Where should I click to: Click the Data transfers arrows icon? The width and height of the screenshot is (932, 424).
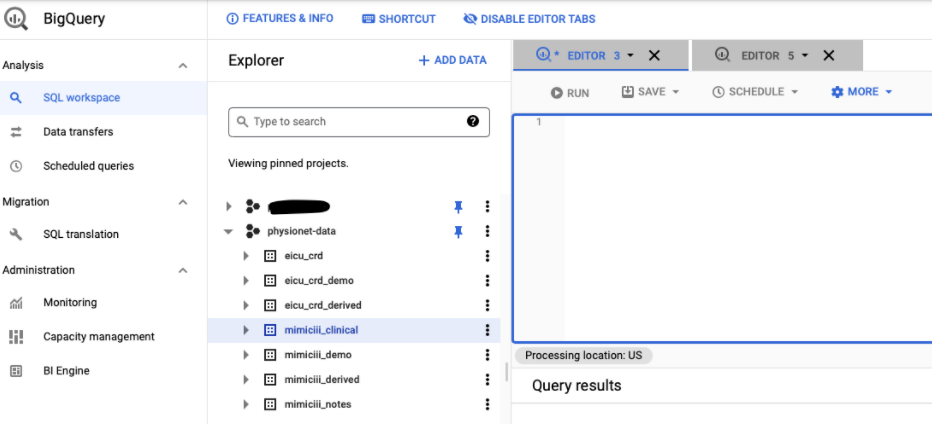16,132
